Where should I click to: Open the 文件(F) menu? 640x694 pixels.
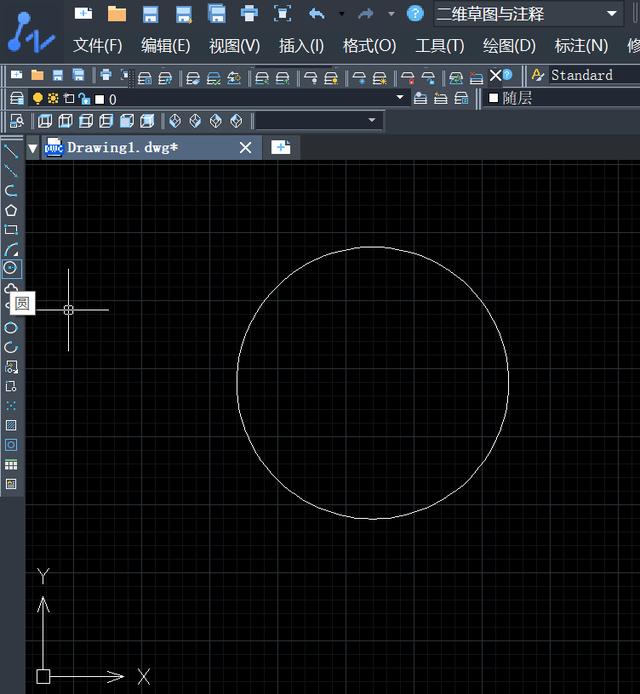point(97,46)
